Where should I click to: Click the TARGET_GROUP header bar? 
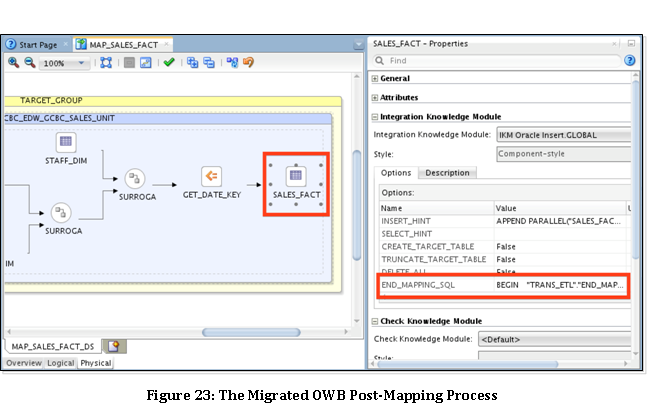(x=172, y=101)
